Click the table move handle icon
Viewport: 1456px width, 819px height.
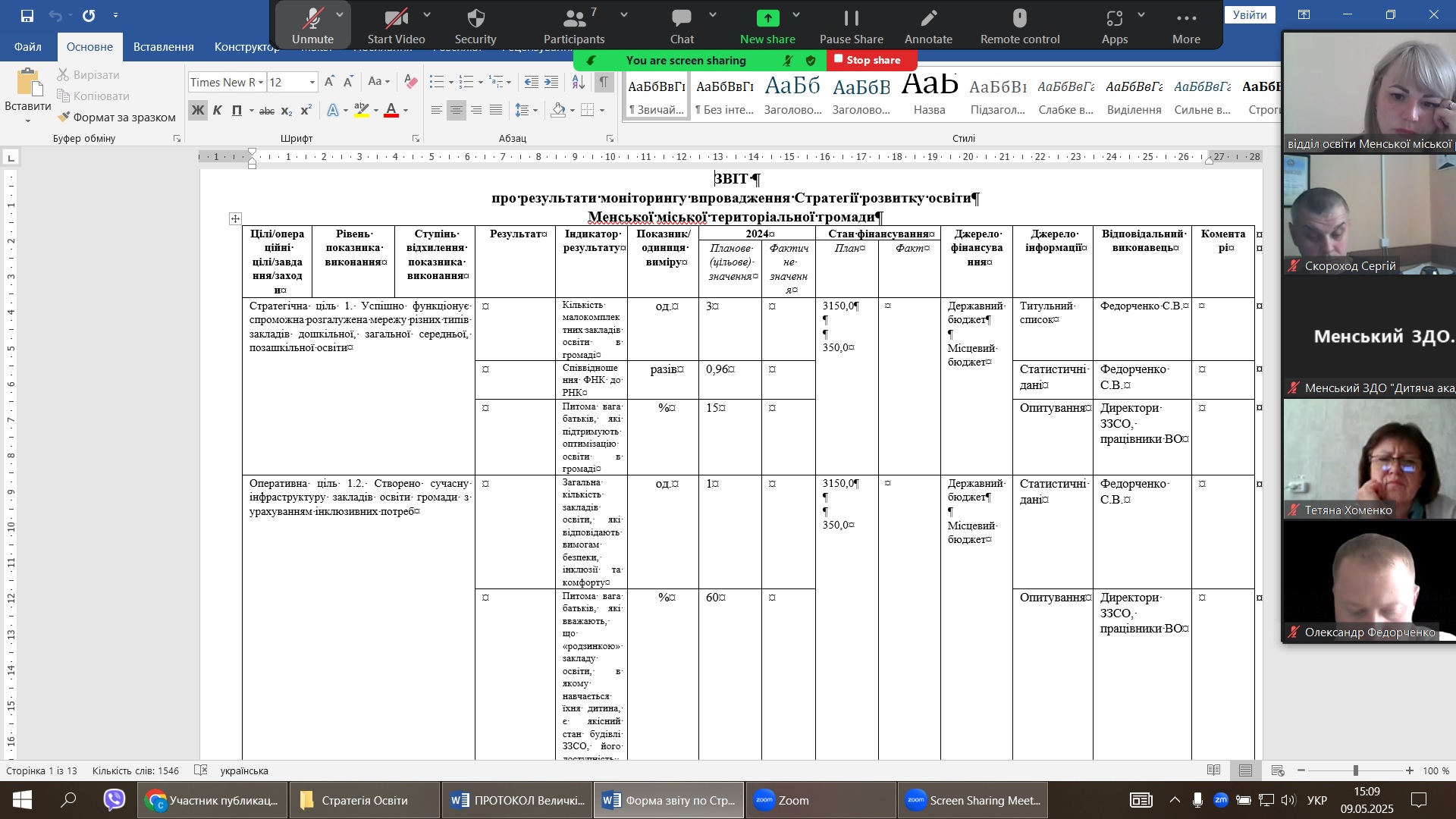point(235,219)
